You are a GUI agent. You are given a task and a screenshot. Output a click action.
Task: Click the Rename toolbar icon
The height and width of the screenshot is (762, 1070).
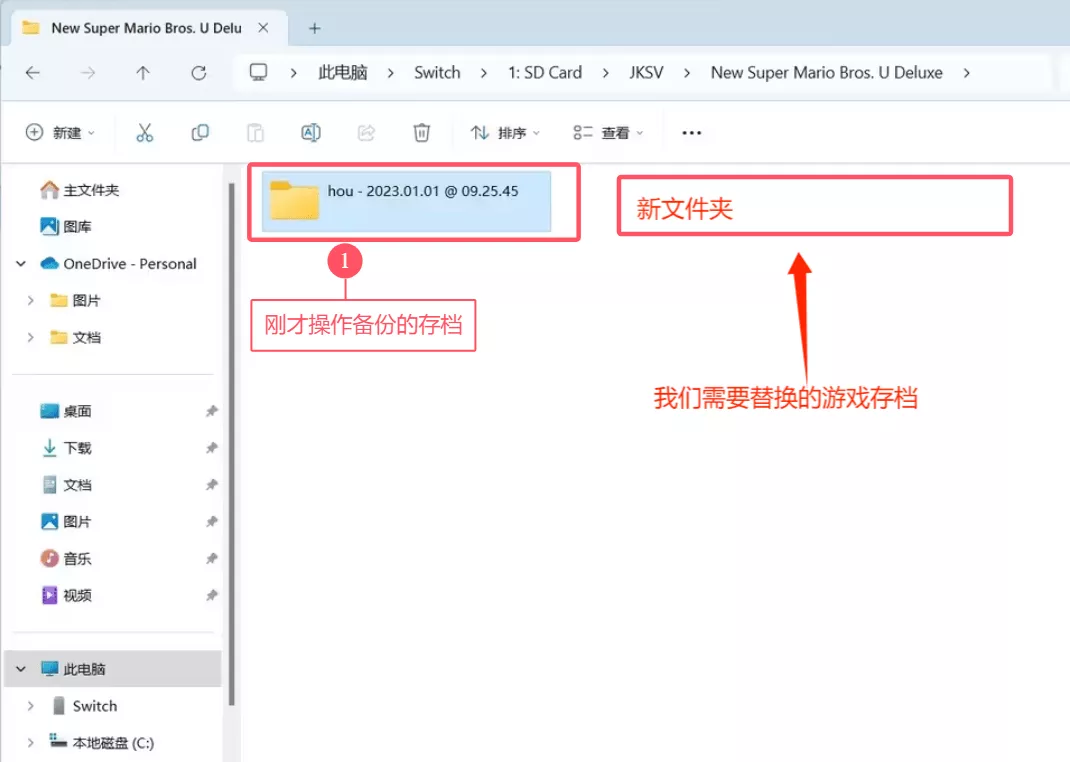tap(310, 132)
